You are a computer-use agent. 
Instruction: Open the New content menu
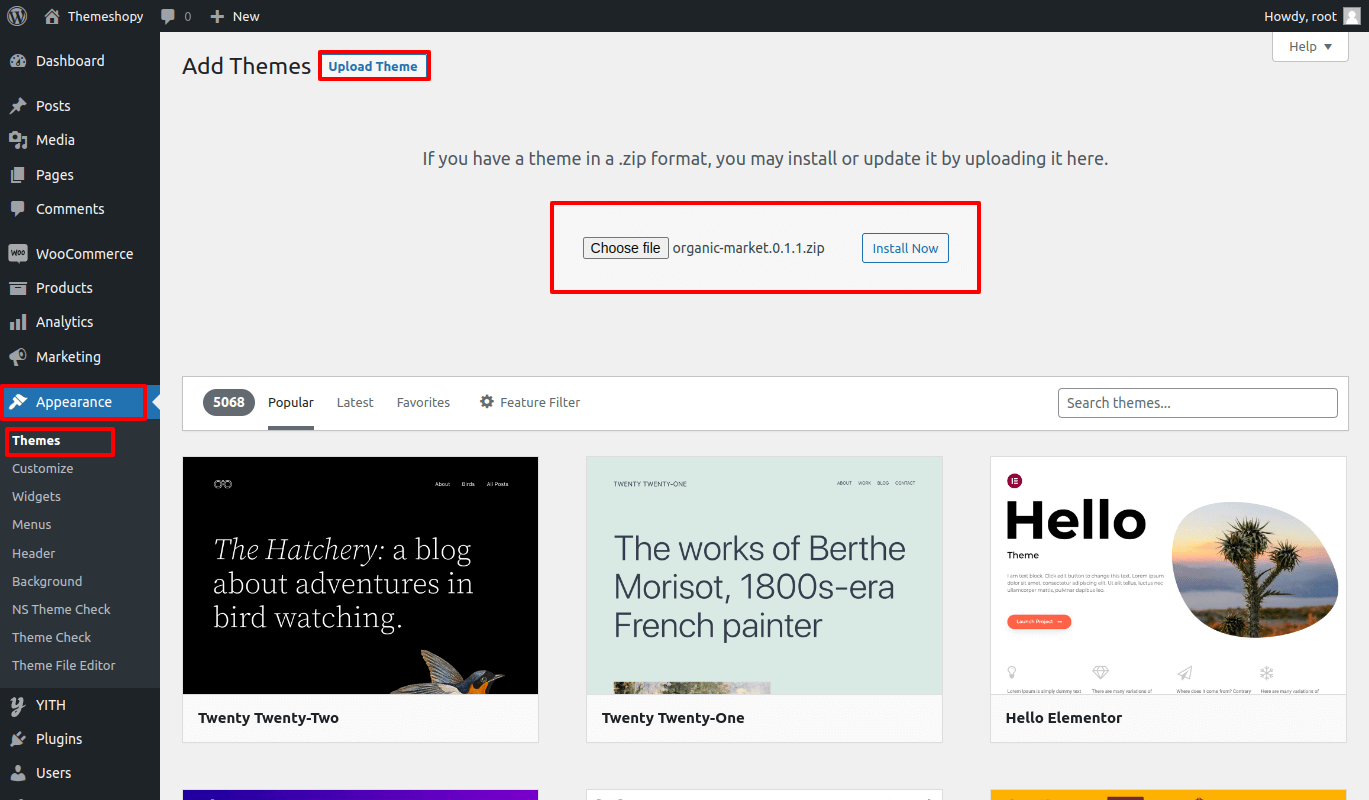[235, 16]
